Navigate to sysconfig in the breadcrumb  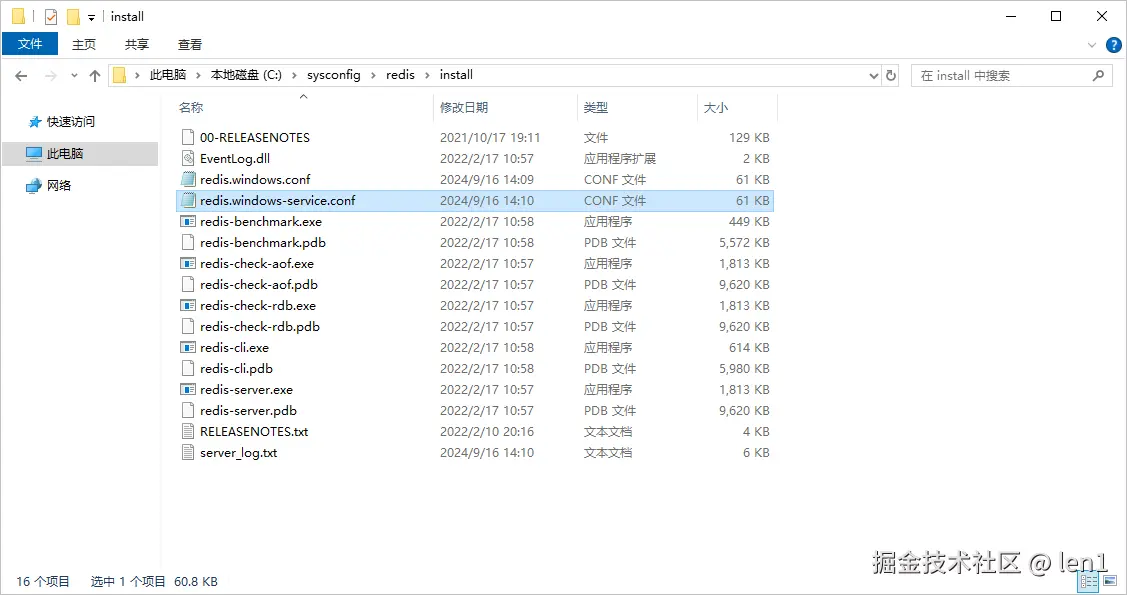point(334,75)
